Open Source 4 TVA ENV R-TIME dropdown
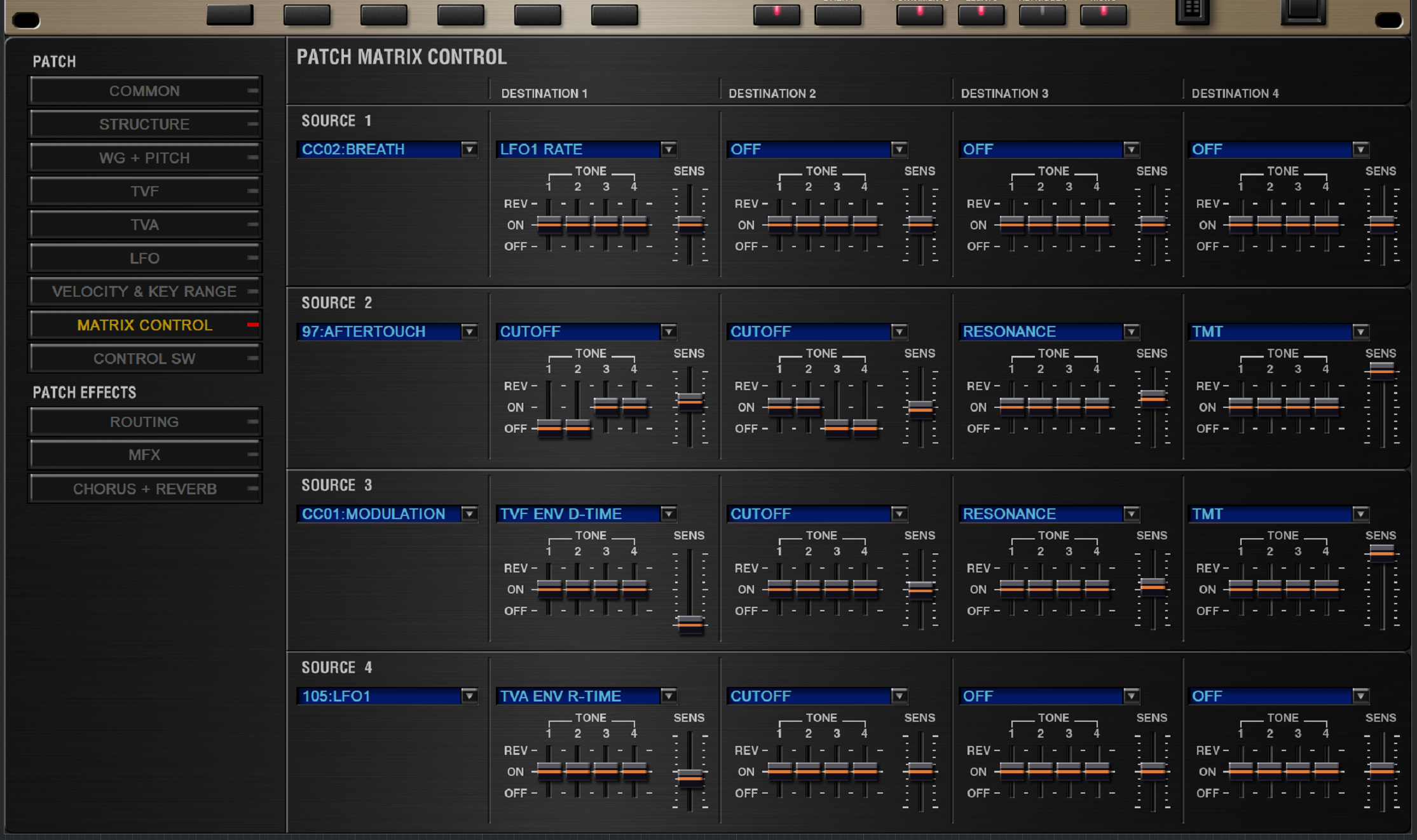 [x=668, y=696]
